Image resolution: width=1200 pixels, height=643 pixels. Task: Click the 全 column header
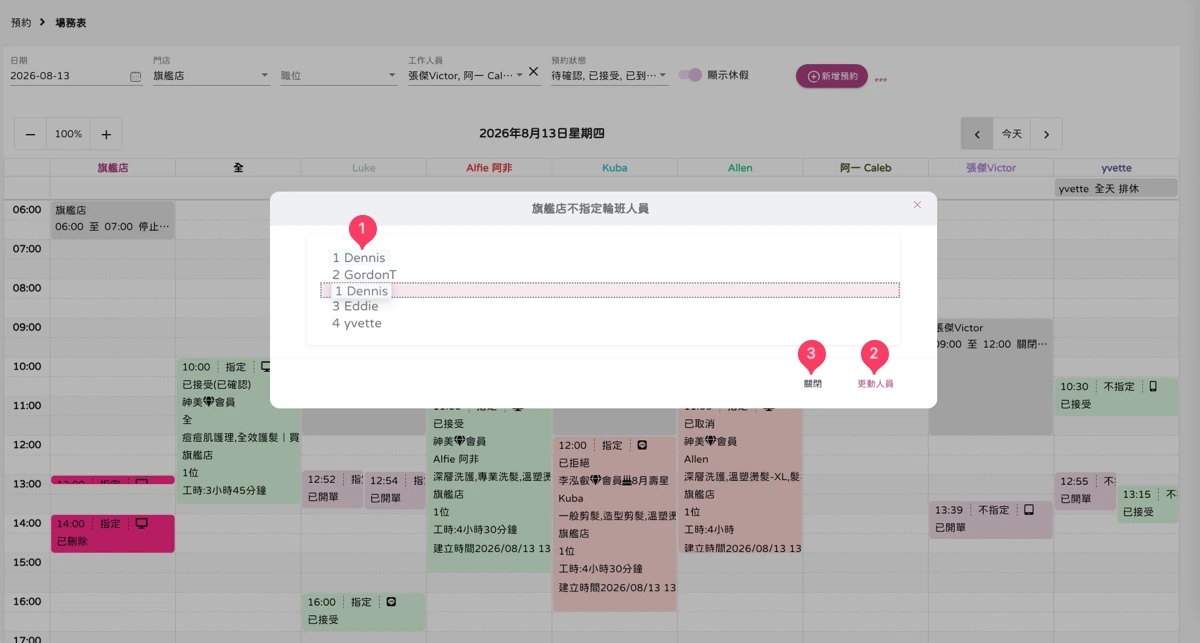(x=238, y=168)
